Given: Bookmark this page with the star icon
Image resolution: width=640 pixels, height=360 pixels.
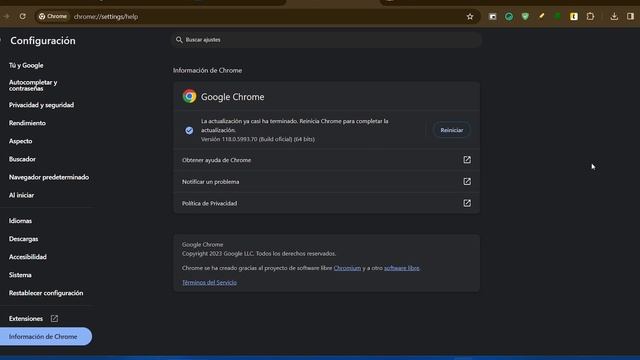Looking at the screenshot, I should point(470,17).
